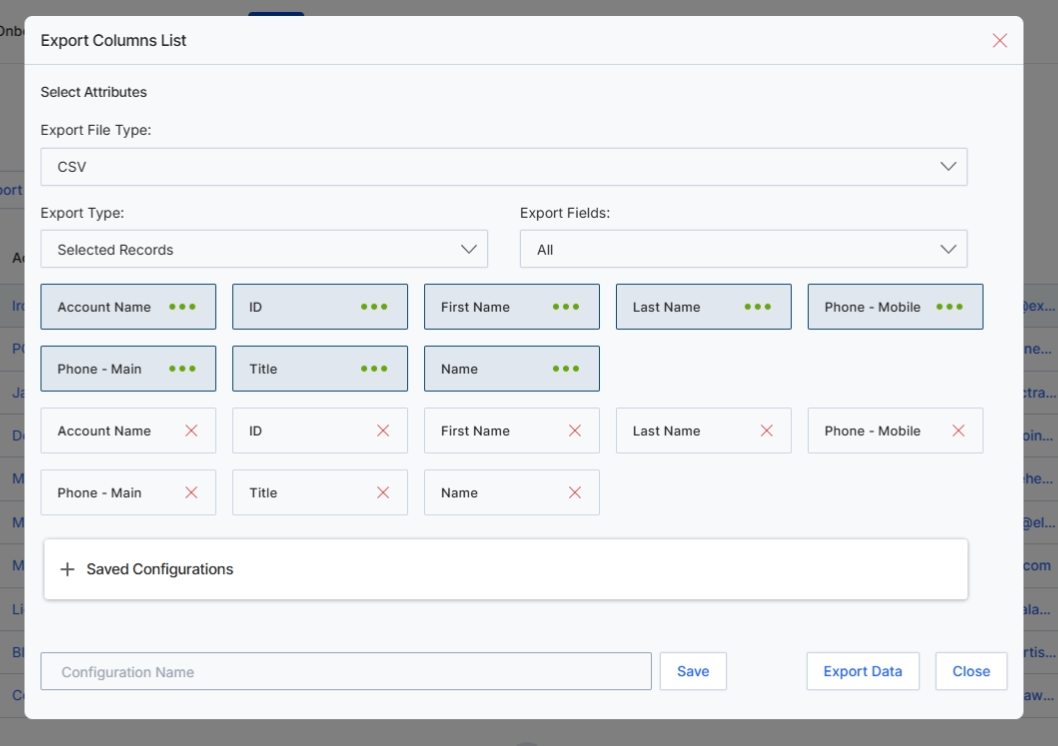The image size is (1058, 746).
Task: Click the Configuration Name input field
Action: coord(345,671)
